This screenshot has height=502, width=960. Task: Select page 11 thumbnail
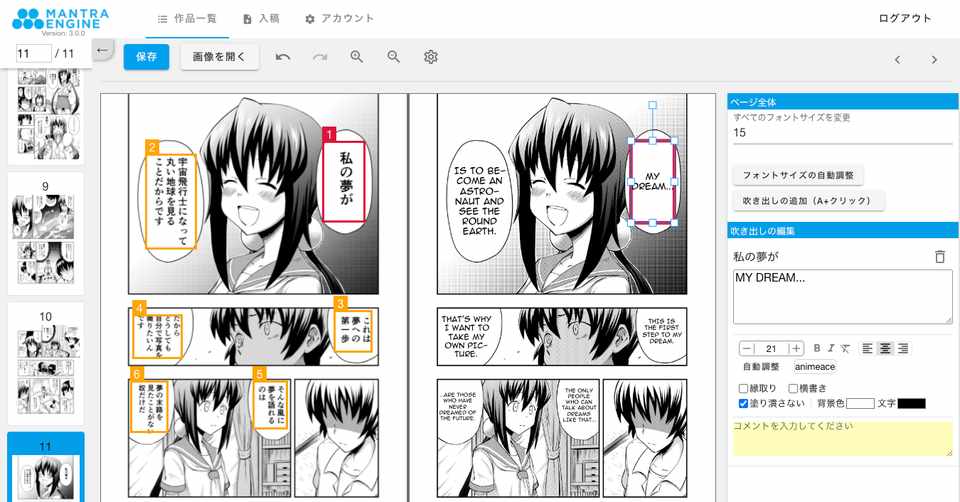click(x=45, y=467)
